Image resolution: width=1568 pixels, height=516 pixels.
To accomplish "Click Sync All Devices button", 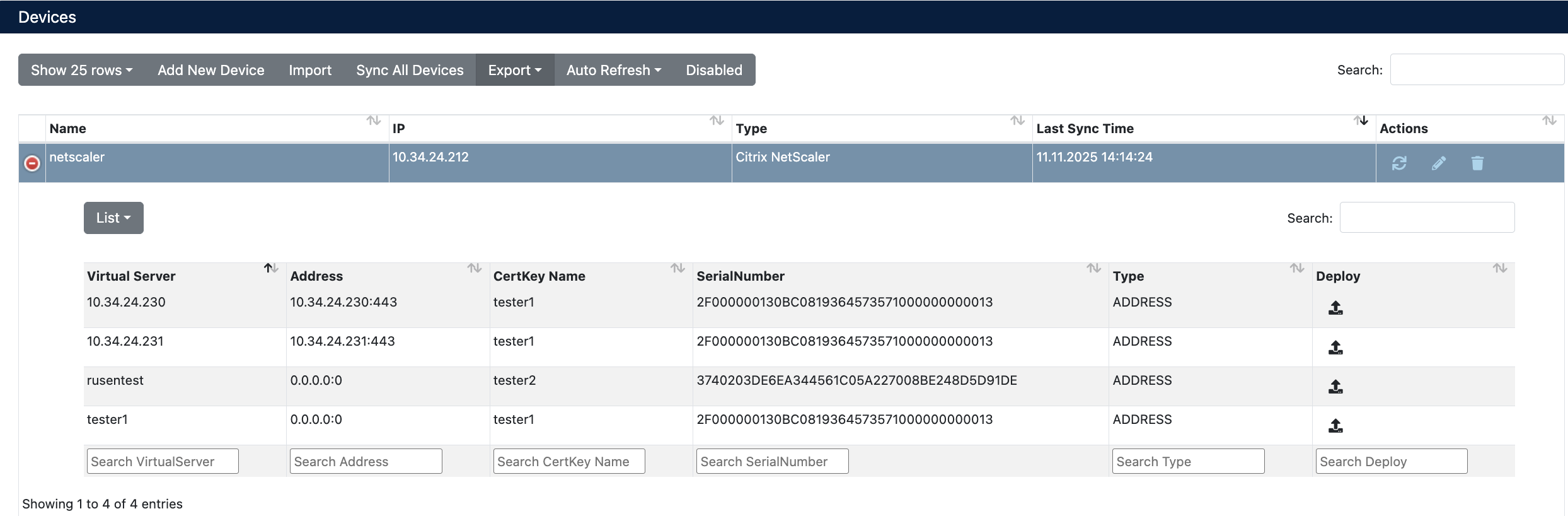I will (x=410, y=70).
